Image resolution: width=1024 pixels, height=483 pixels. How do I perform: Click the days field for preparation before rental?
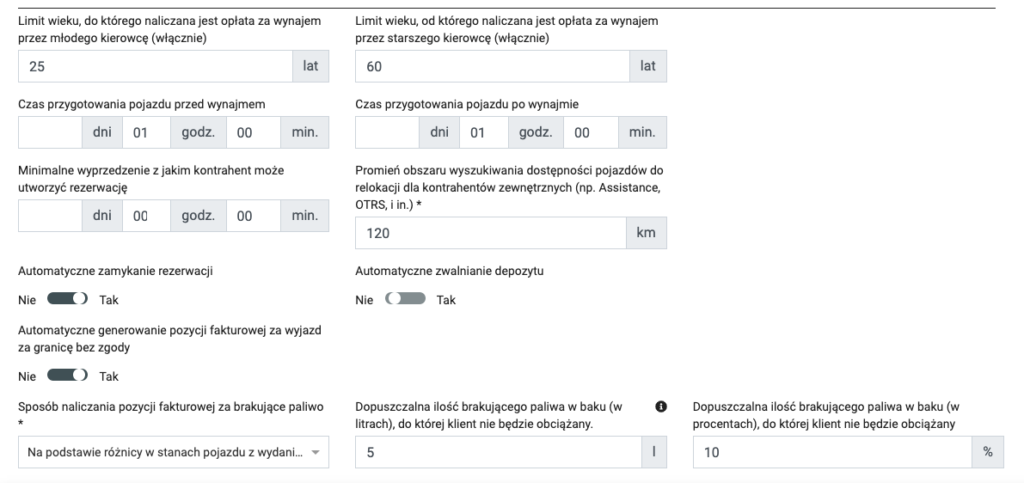(x=50, y=132)
